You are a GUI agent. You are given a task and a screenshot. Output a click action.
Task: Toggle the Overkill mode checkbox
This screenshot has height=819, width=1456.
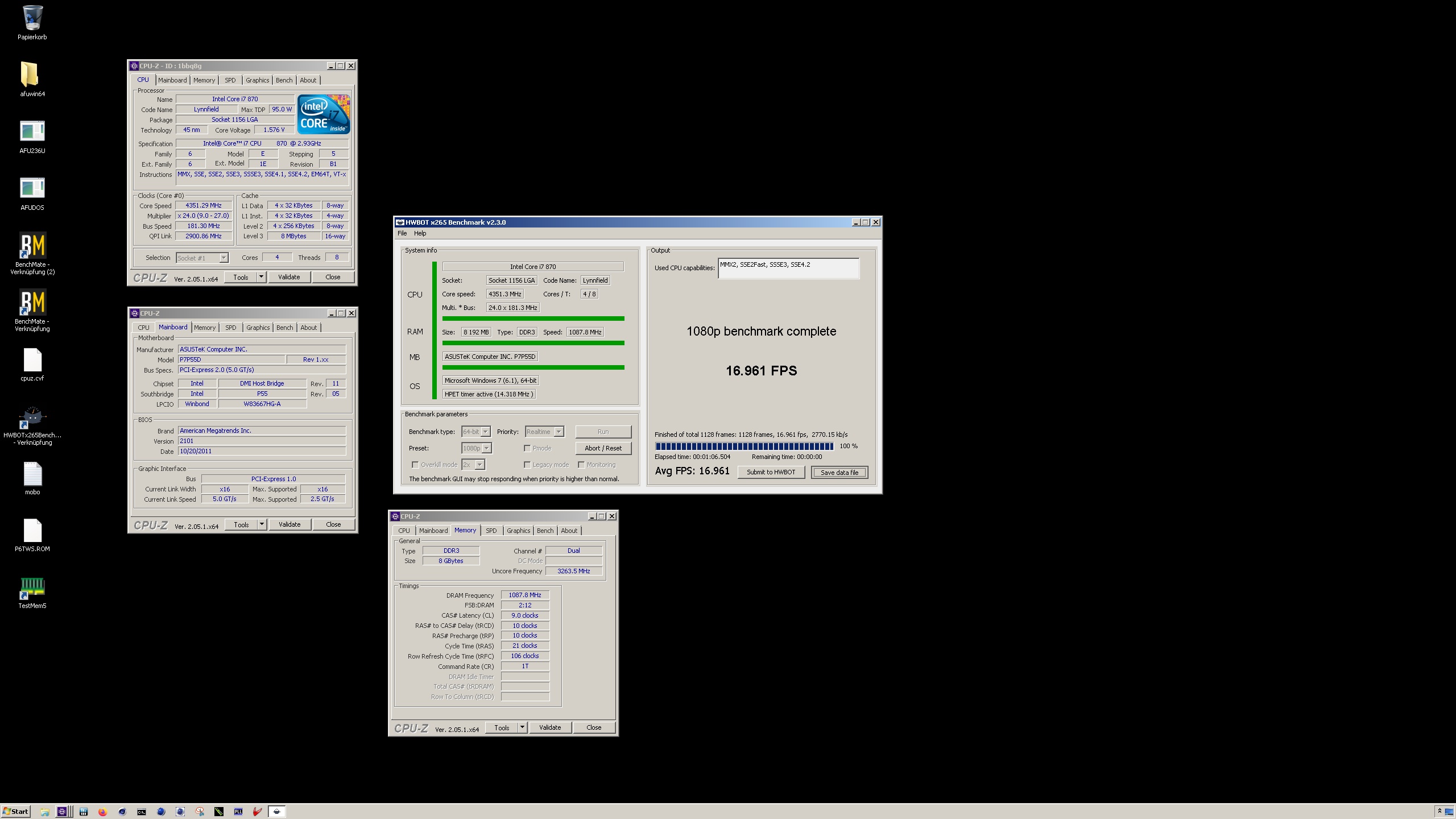pyautogui.click(x=415, y=465)
